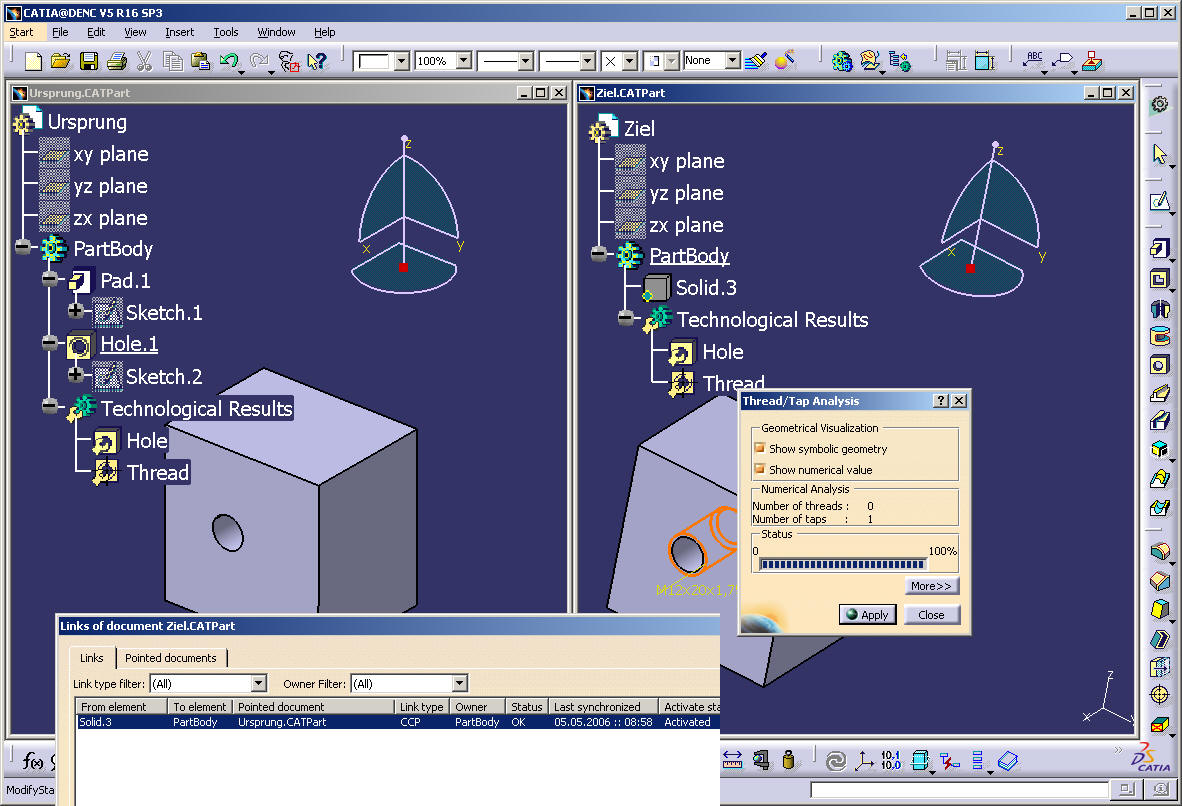Viewport: 1182px width, 806px height.
Task: Click the Save diskette icon
Action: click(89, 61)
